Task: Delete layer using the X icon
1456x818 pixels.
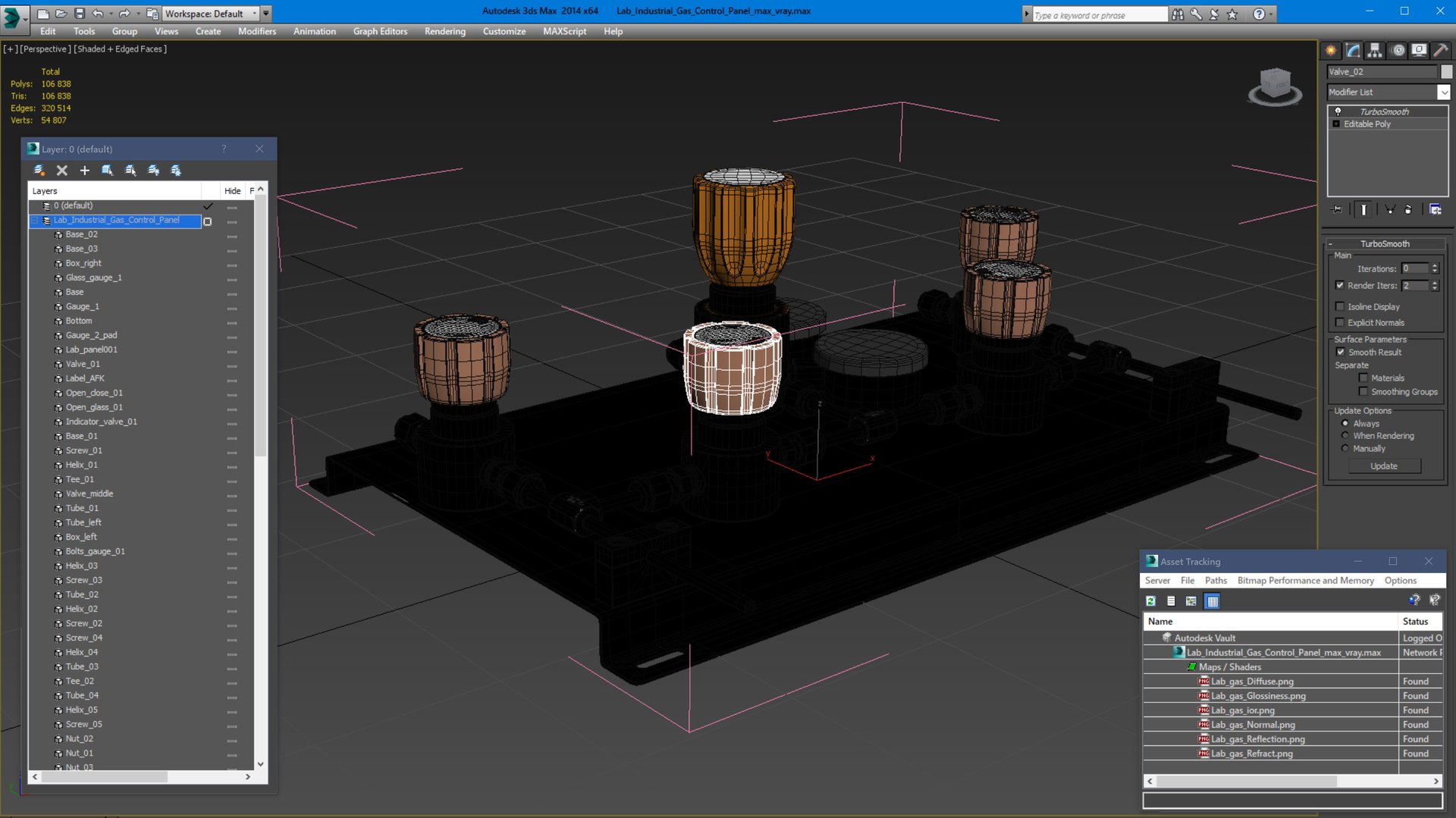Action: click(x=62, y=171)
